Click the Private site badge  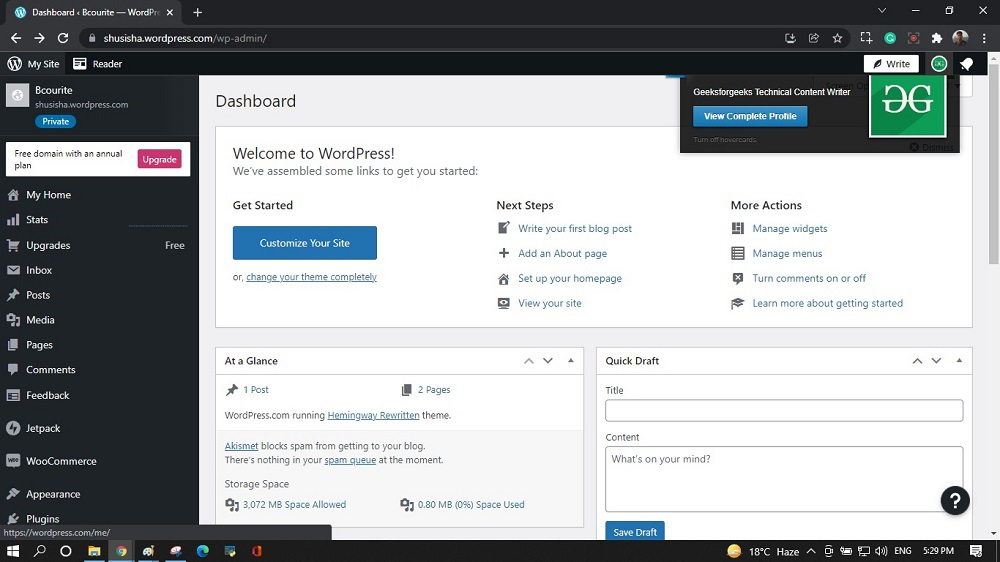click(55, 121)
